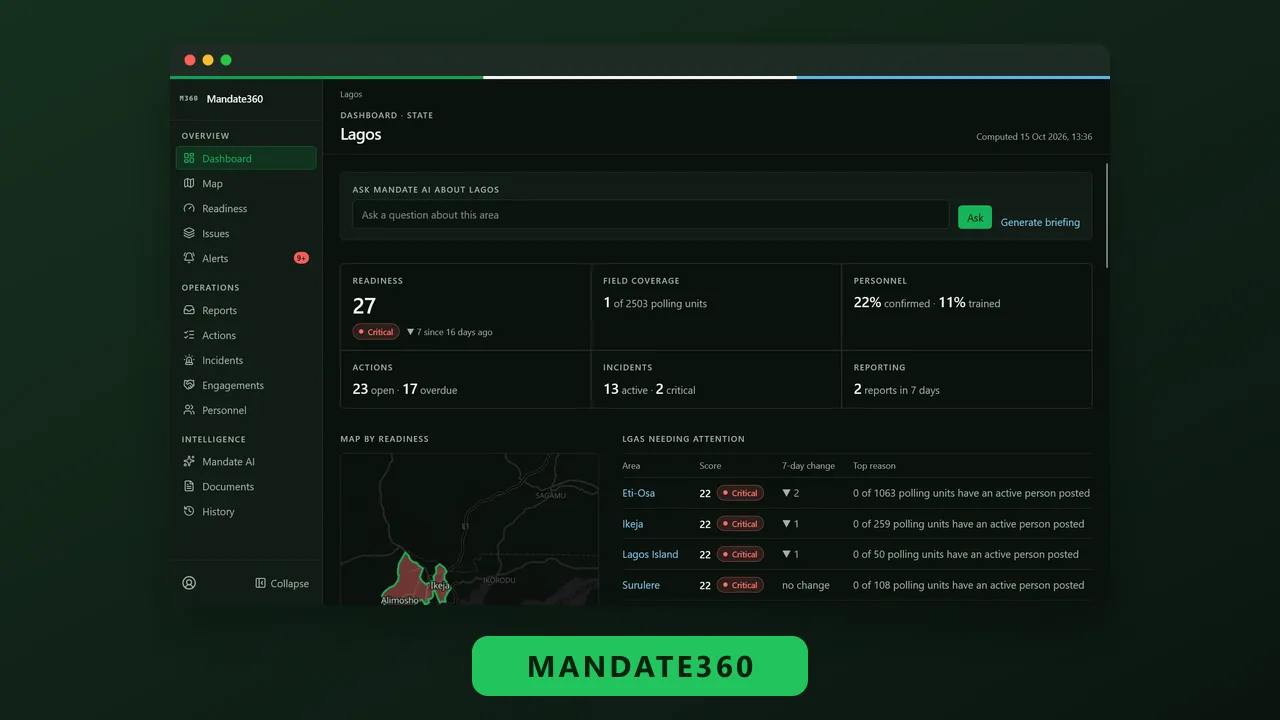Viewport: 1280px width, 720px height.
Task: Open the Ikeja area link
Action: tap(632, 523)
